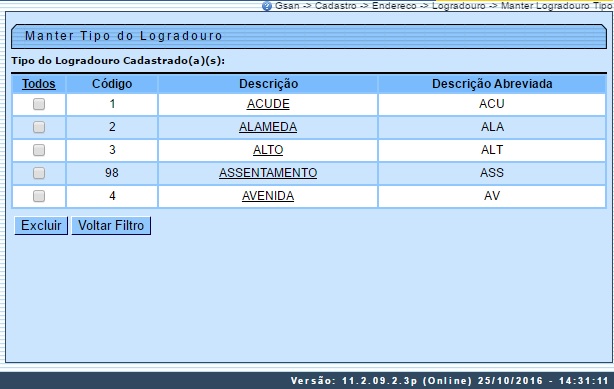This screenshot has height=389, width=614.
Task: Click the Manter Tipo do Logradouro title
Action: click(x=124, y=36)
